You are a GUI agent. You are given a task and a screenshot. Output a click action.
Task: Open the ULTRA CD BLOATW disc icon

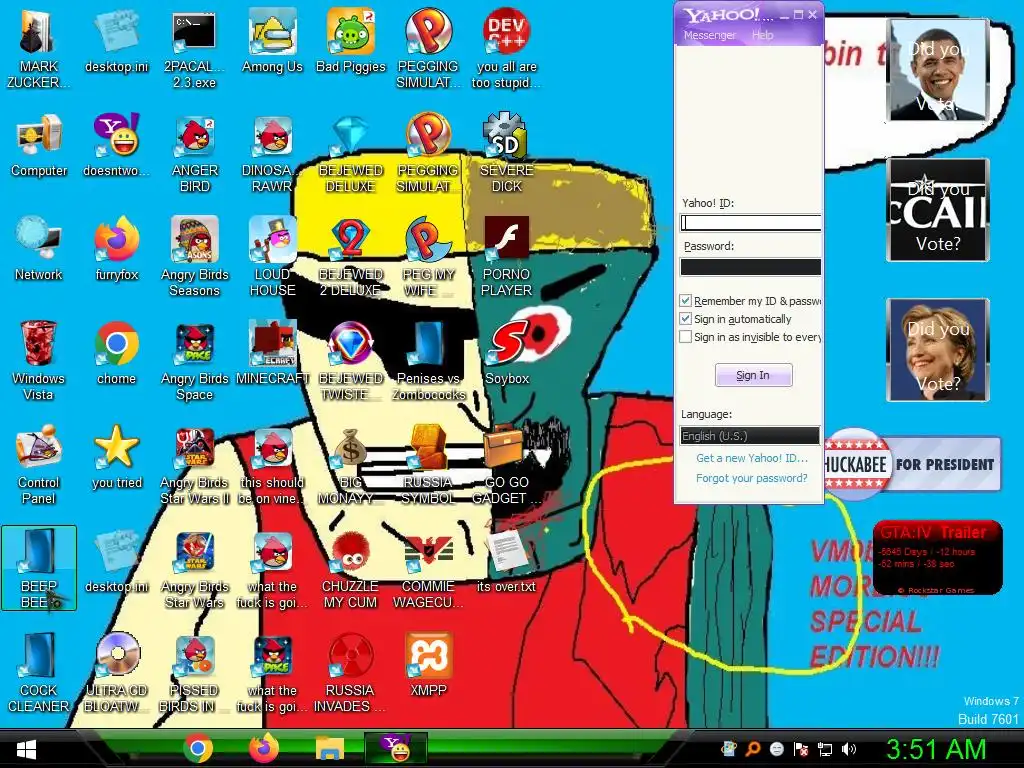click(116, 671)
